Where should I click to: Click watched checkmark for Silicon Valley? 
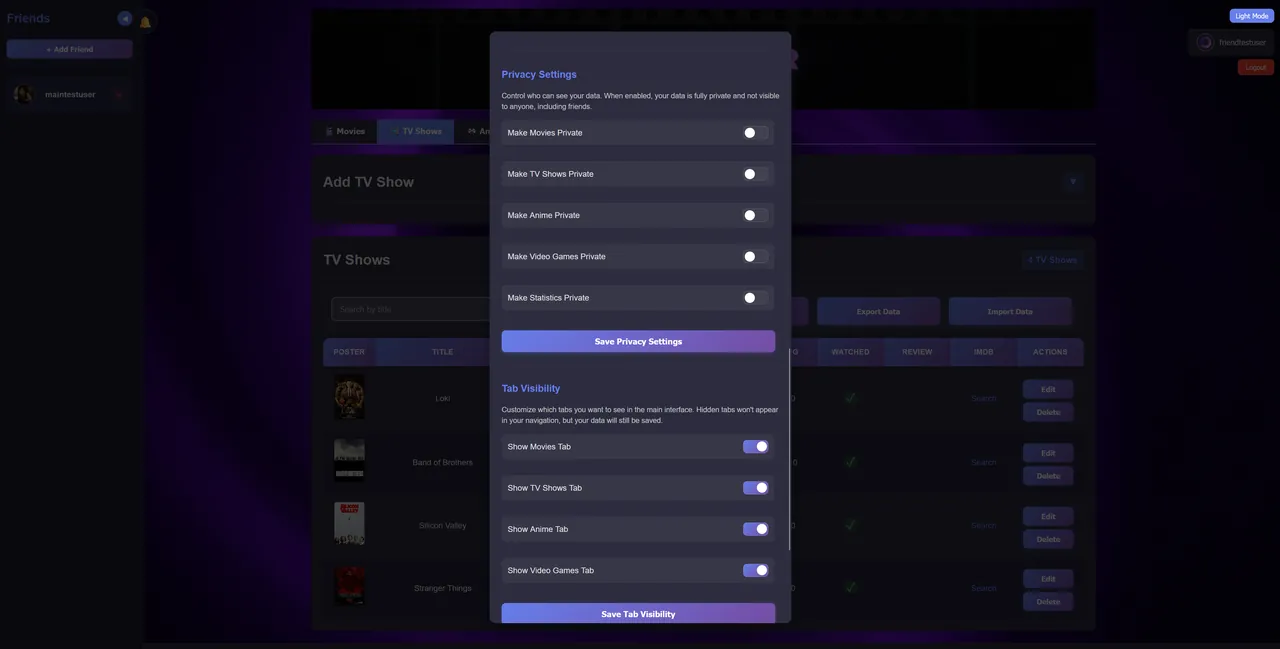[x=850, y=525]
